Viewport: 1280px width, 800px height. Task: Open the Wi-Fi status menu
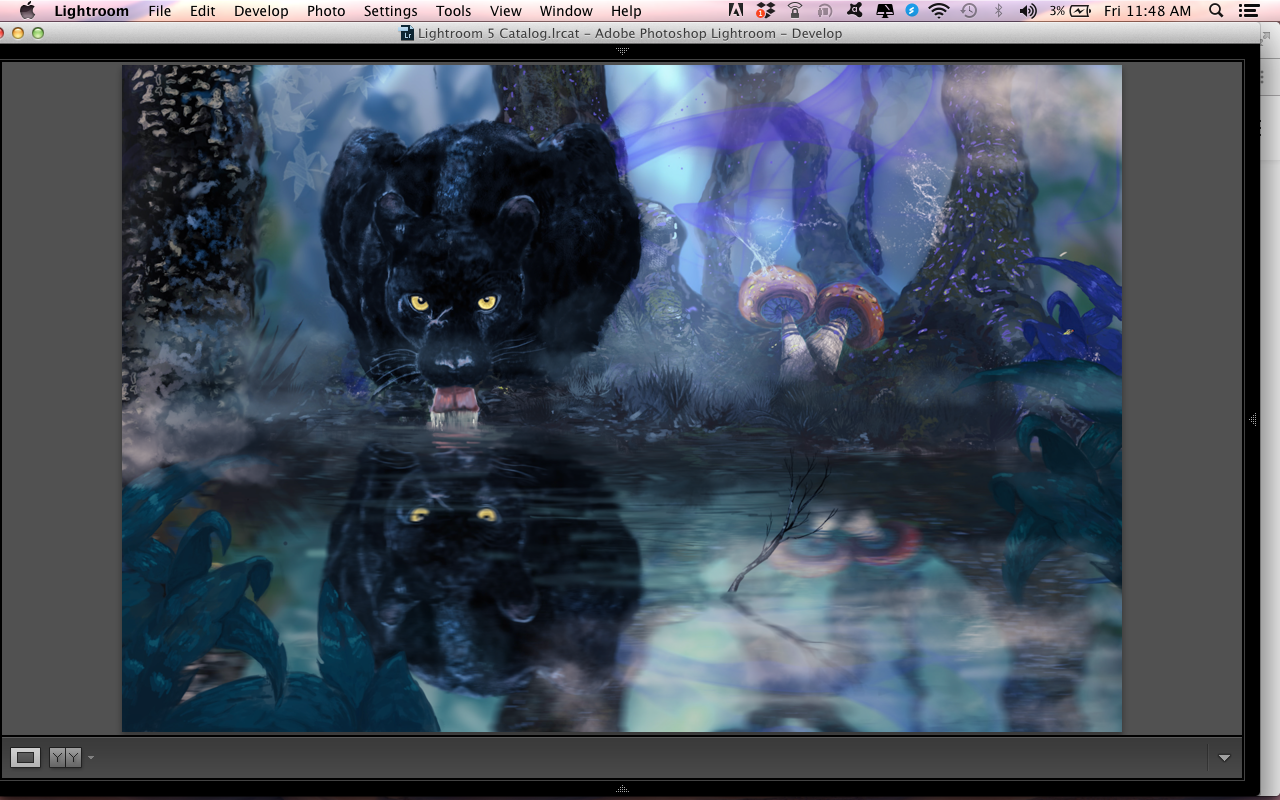[938, 11]
